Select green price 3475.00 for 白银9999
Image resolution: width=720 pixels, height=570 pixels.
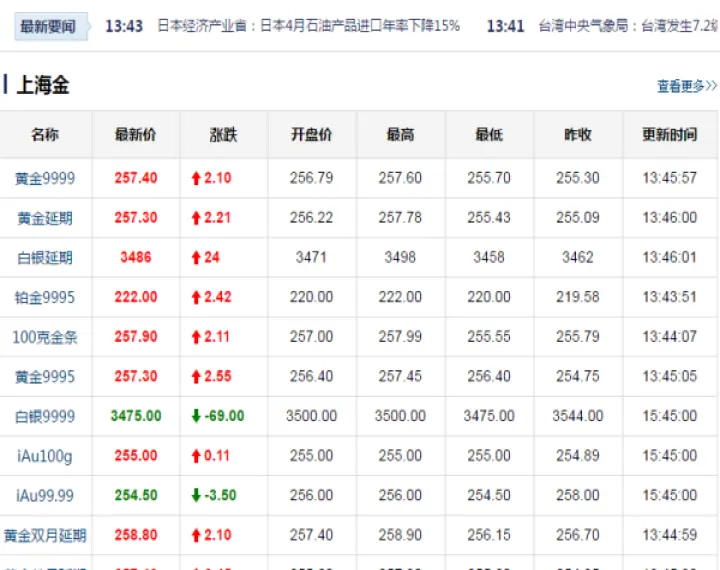(x=136, y=416)
